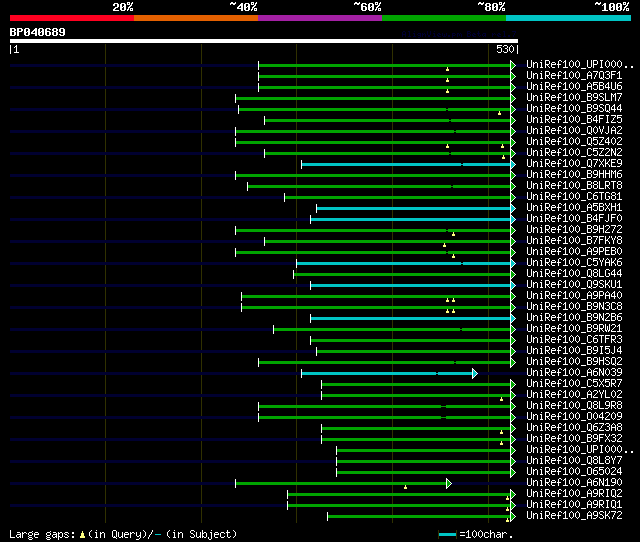640x542 pixels.
Task: Select the UniRef100_B9HSQ2 label
Action: click(x=574, y=362)
